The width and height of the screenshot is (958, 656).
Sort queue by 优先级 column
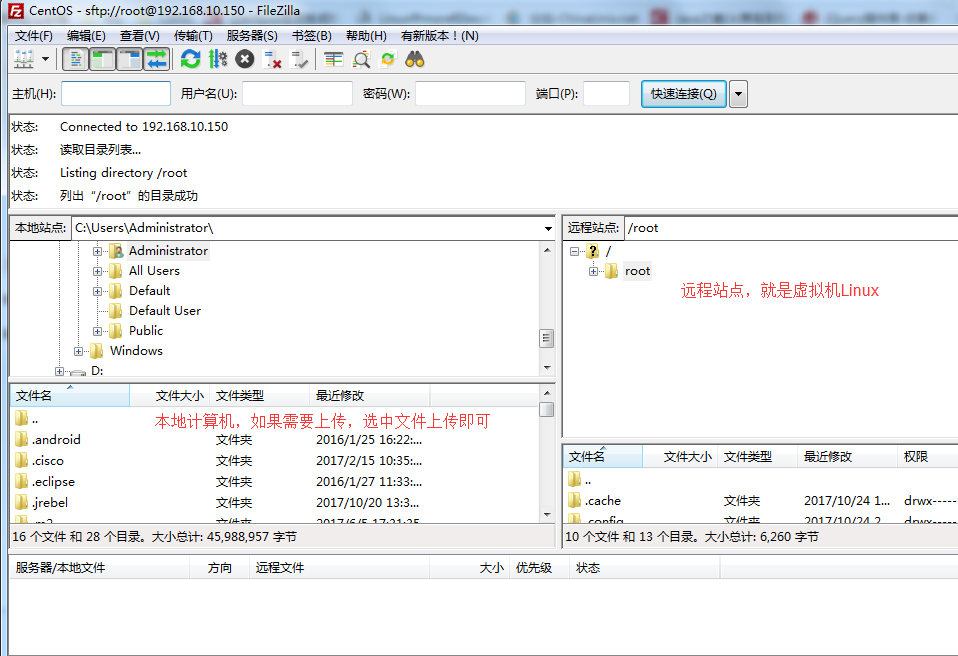click(x=539, y=567)
